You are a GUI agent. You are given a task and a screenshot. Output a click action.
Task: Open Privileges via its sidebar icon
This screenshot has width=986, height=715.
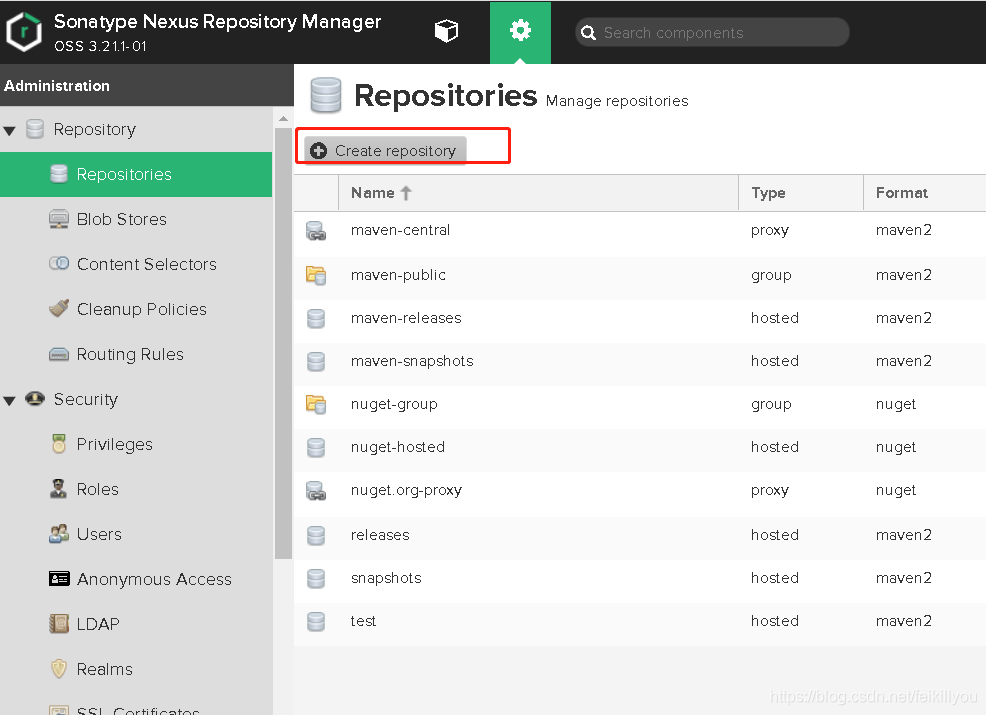(x=59, y=444)
